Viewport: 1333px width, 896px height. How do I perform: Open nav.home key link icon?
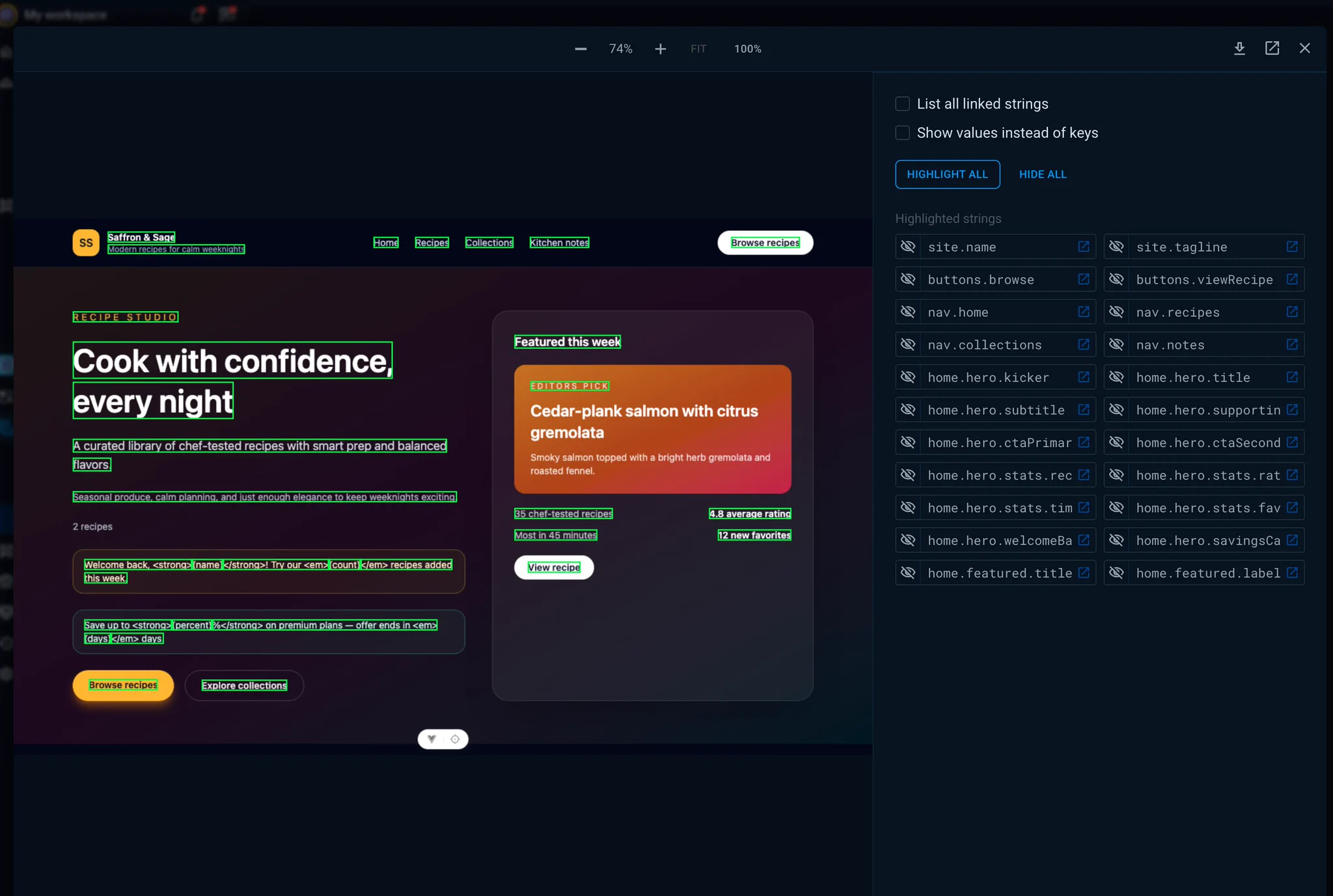click(1084, 312)
